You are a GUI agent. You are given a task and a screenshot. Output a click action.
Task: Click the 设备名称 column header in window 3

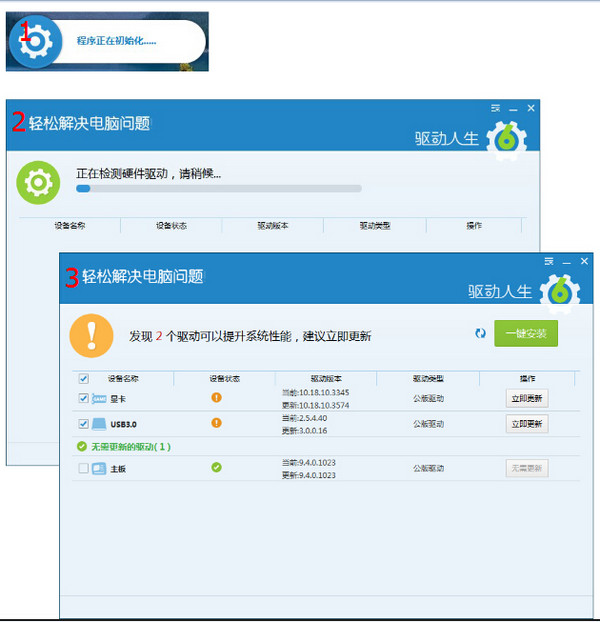point(123,378)
